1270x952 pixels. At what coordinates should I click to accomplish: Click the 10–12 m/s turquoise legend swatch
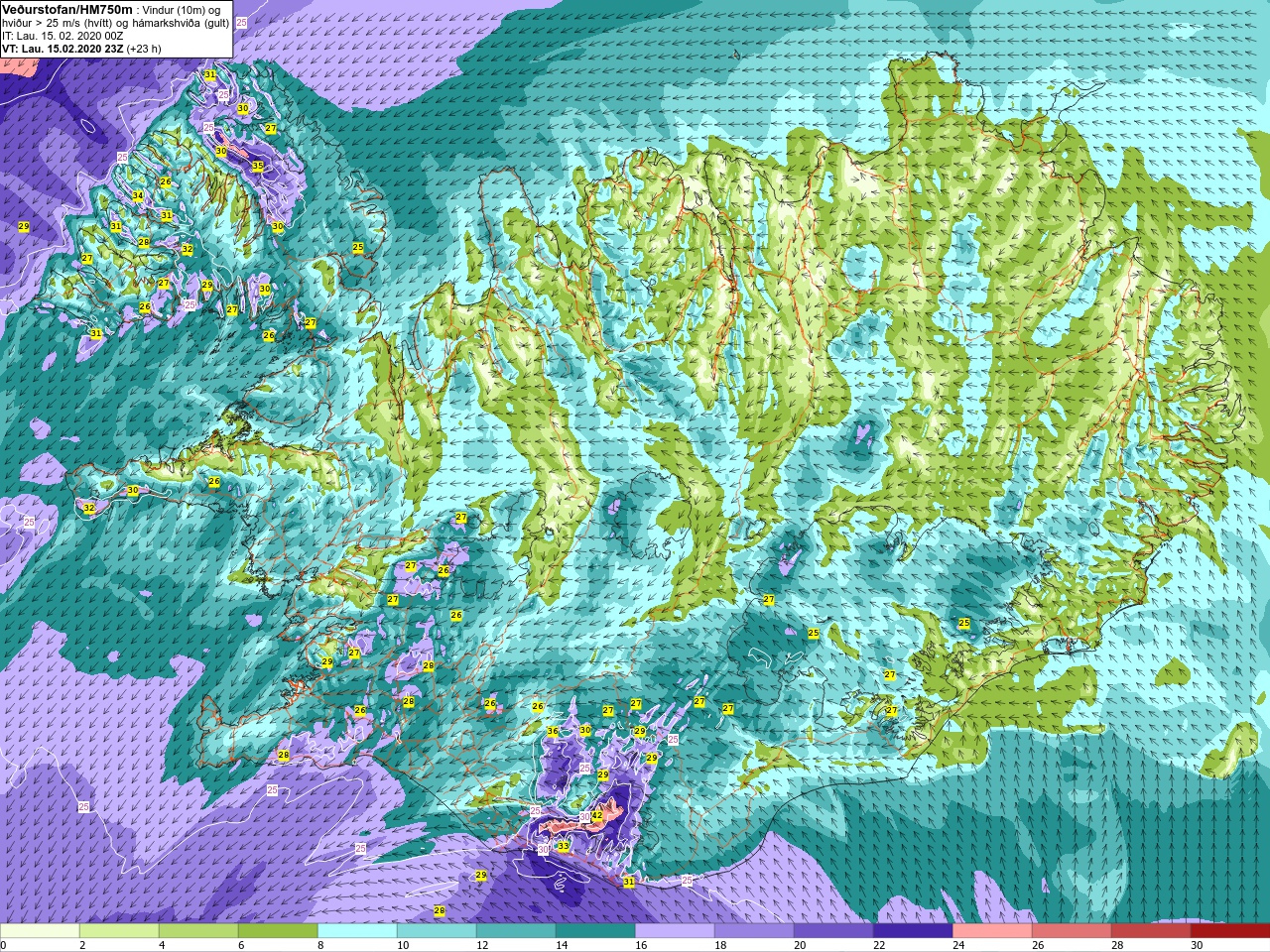[x=437, y=931]
